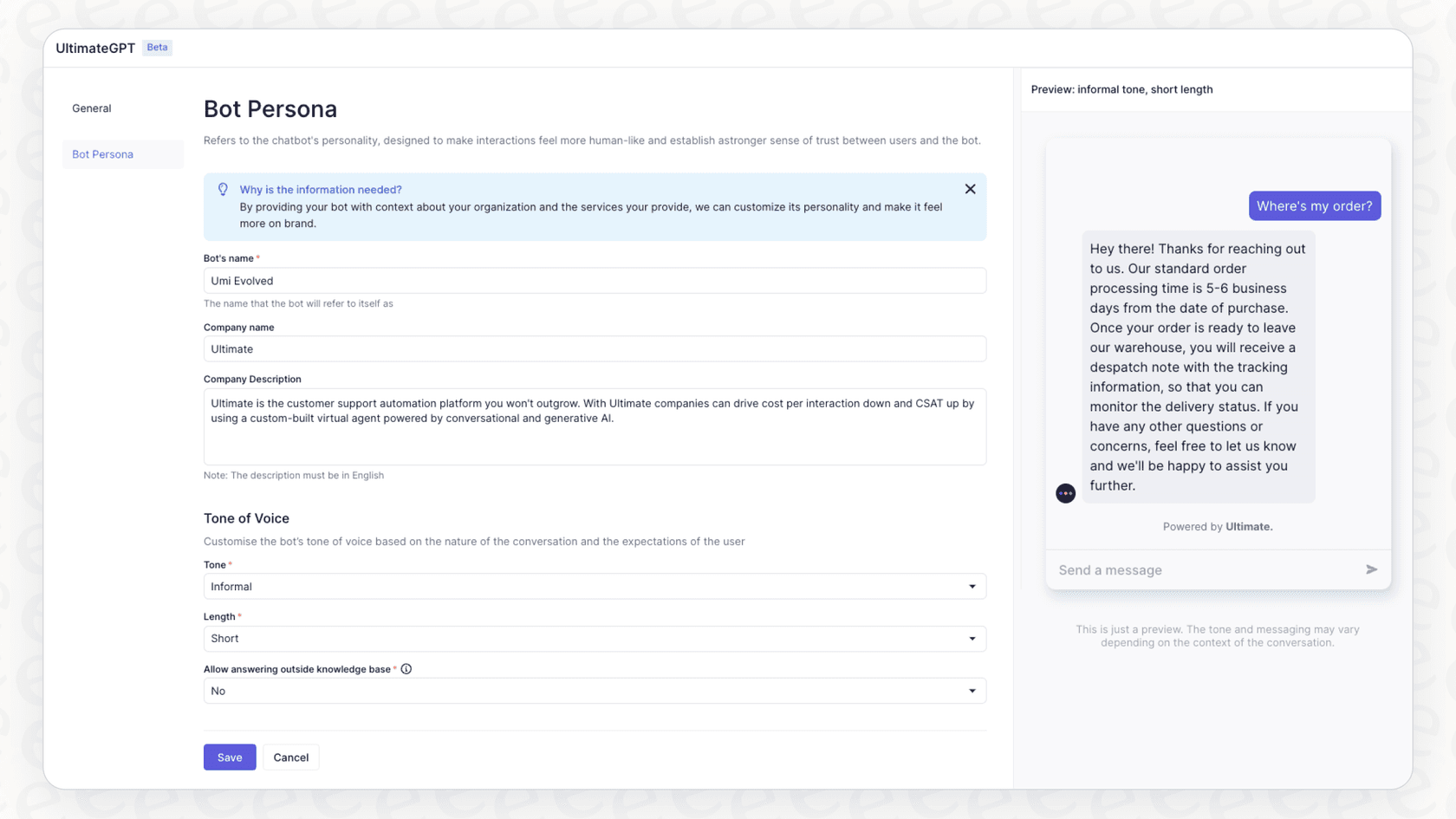Select the Bot Persona sidebar item
Viewport: 1456px width, 819px height.
[102, 153]
